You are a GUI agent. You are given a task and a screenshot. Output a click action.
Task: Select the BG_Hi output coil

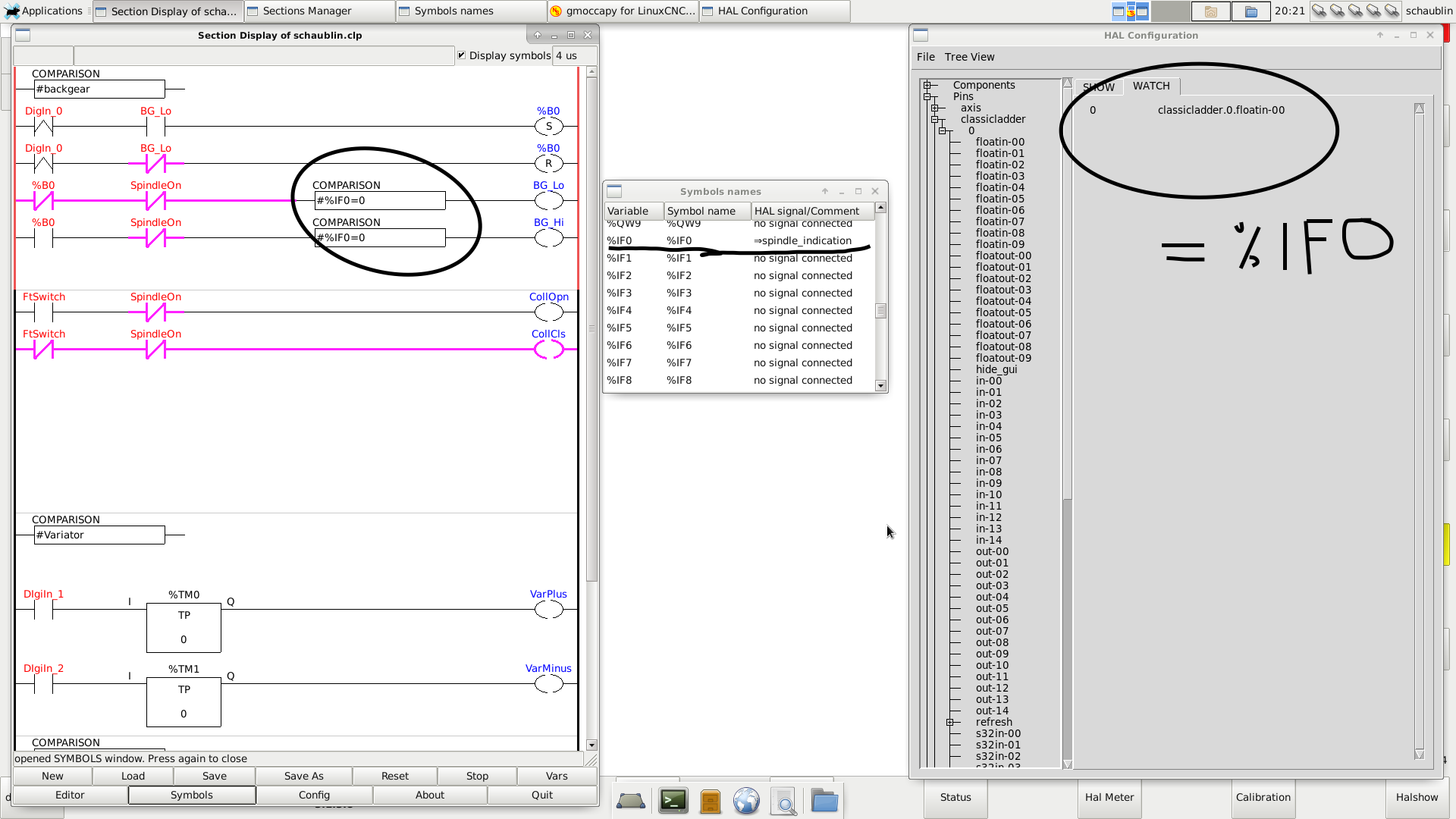[549, 237]
